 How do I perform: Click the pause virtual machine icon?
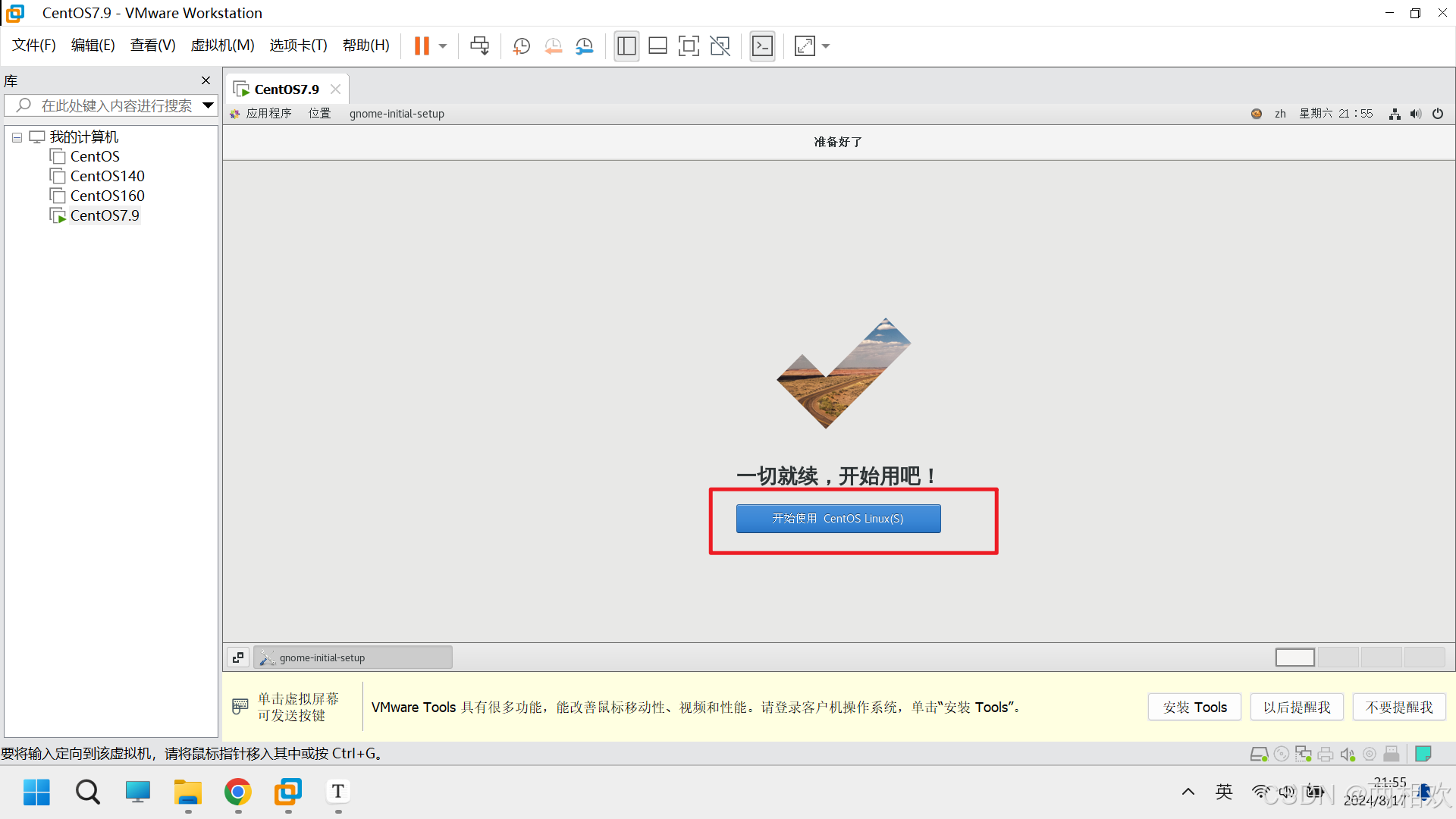tap(422, 46)
